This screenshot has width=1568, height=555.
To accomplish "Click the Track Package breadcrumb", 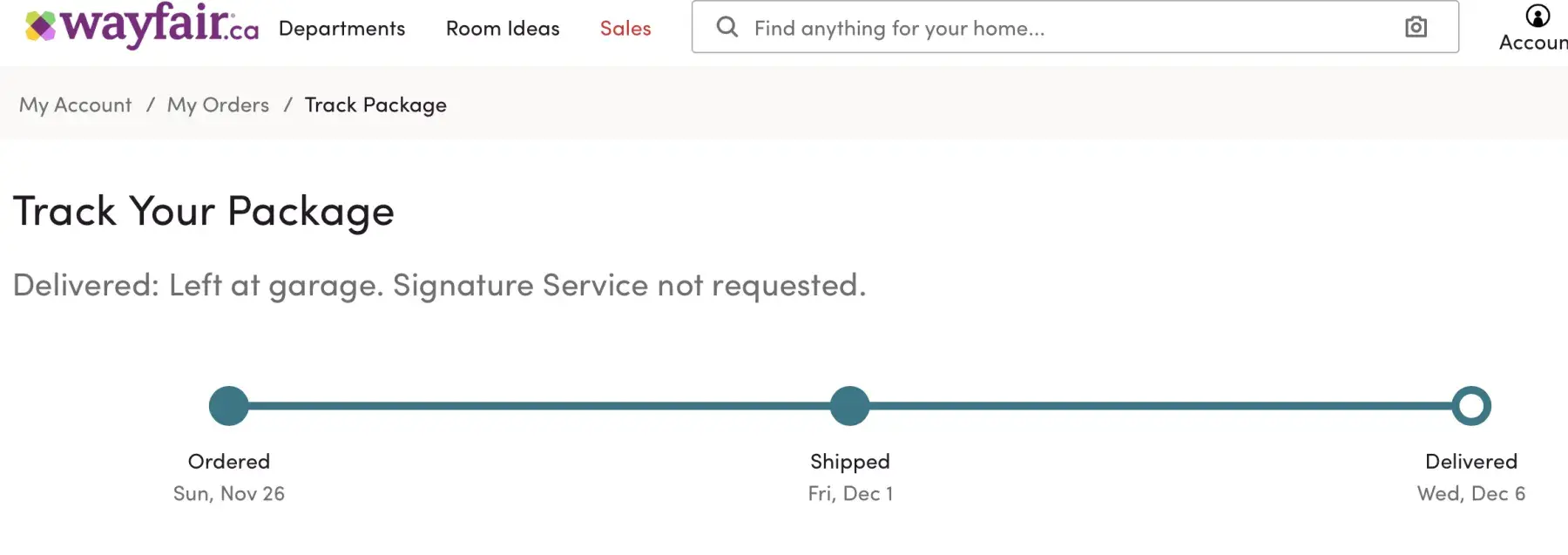I will point(375,105).
